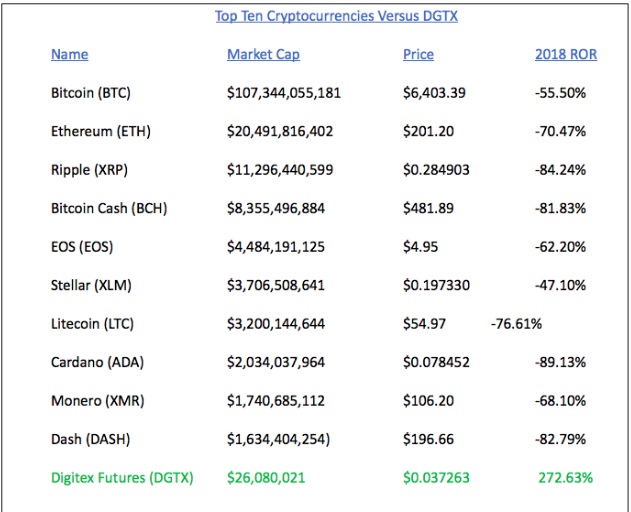Select Monero price $106.20
The height and width of the screenshot is (512, 631).
tap(428, 401)
